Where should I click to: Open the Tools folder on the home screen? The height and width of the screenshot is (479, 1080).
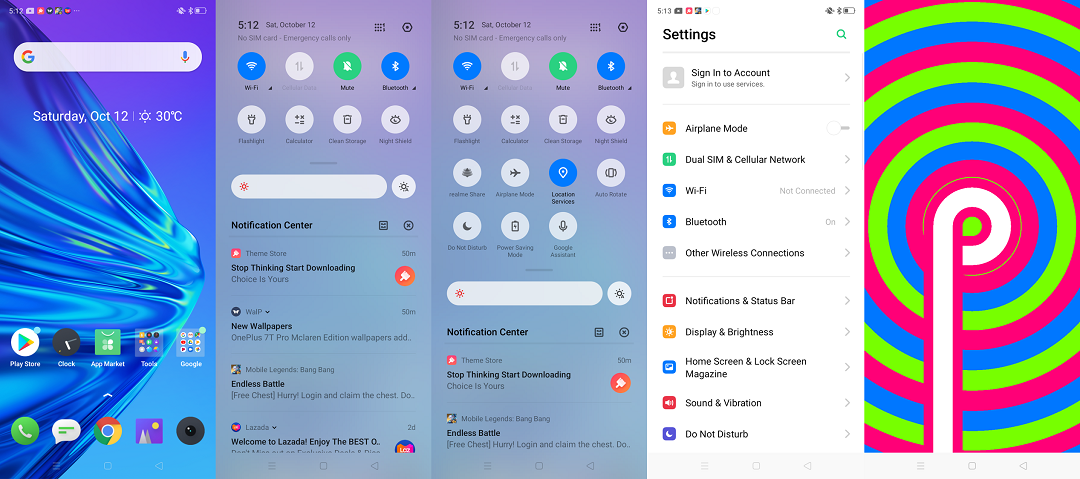(149, 342)
